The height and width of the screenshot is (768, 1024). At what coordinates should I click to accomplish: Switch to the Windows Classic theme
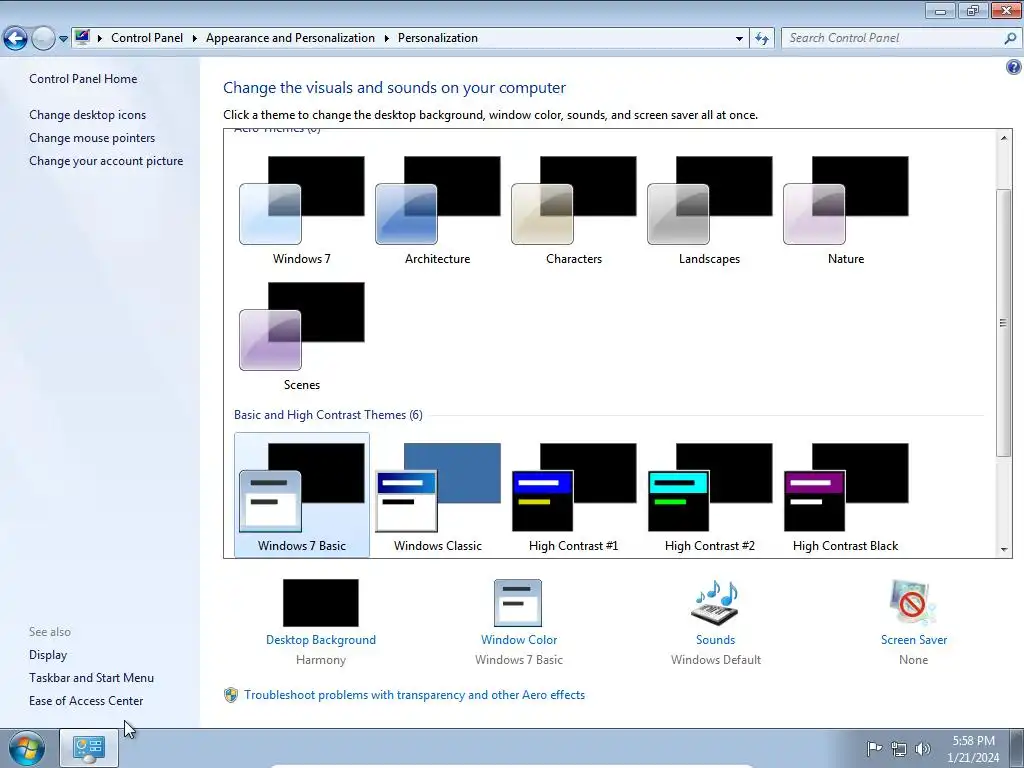[438, 495]
